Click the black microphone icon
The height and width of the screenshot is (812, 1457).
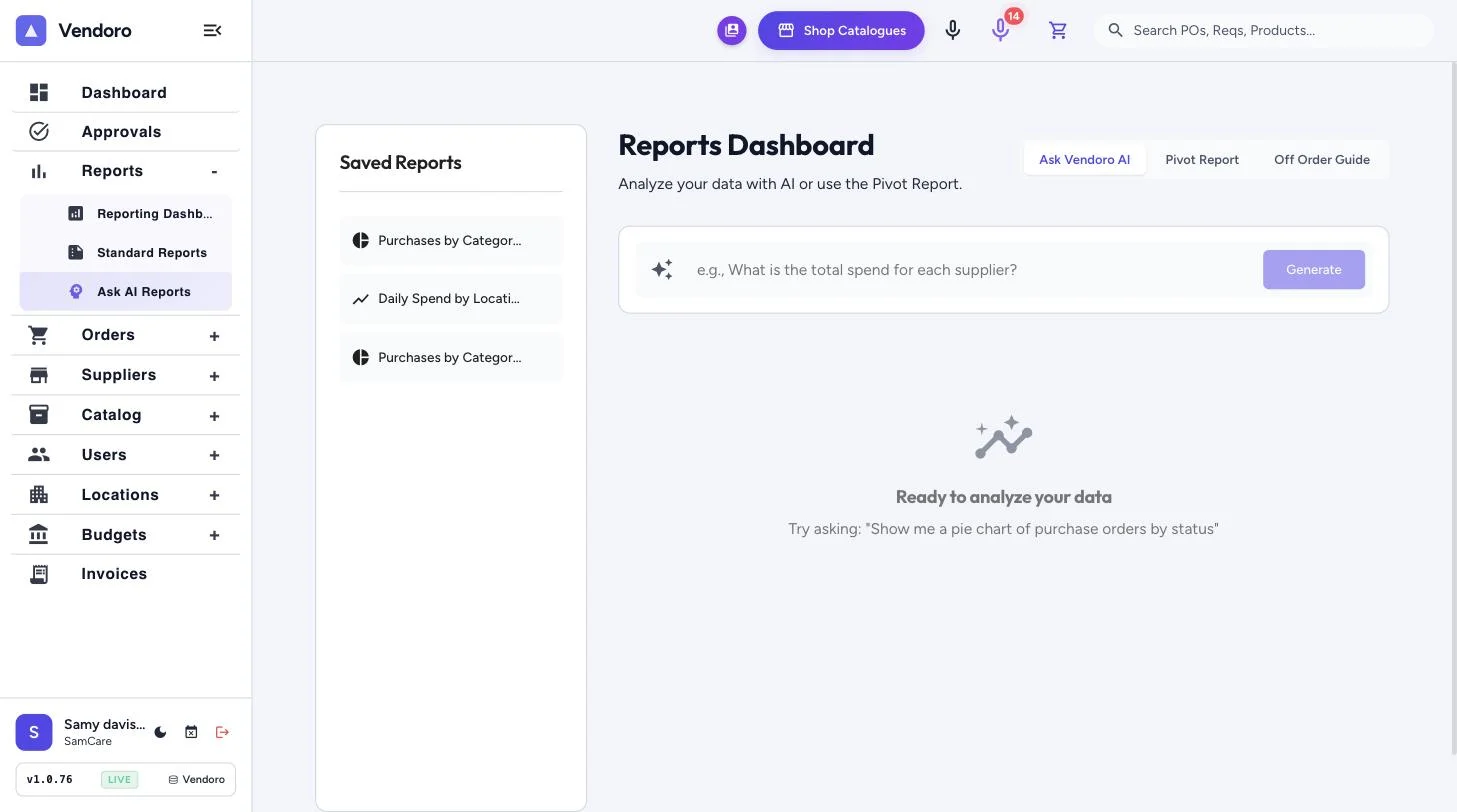pos(953,31)
